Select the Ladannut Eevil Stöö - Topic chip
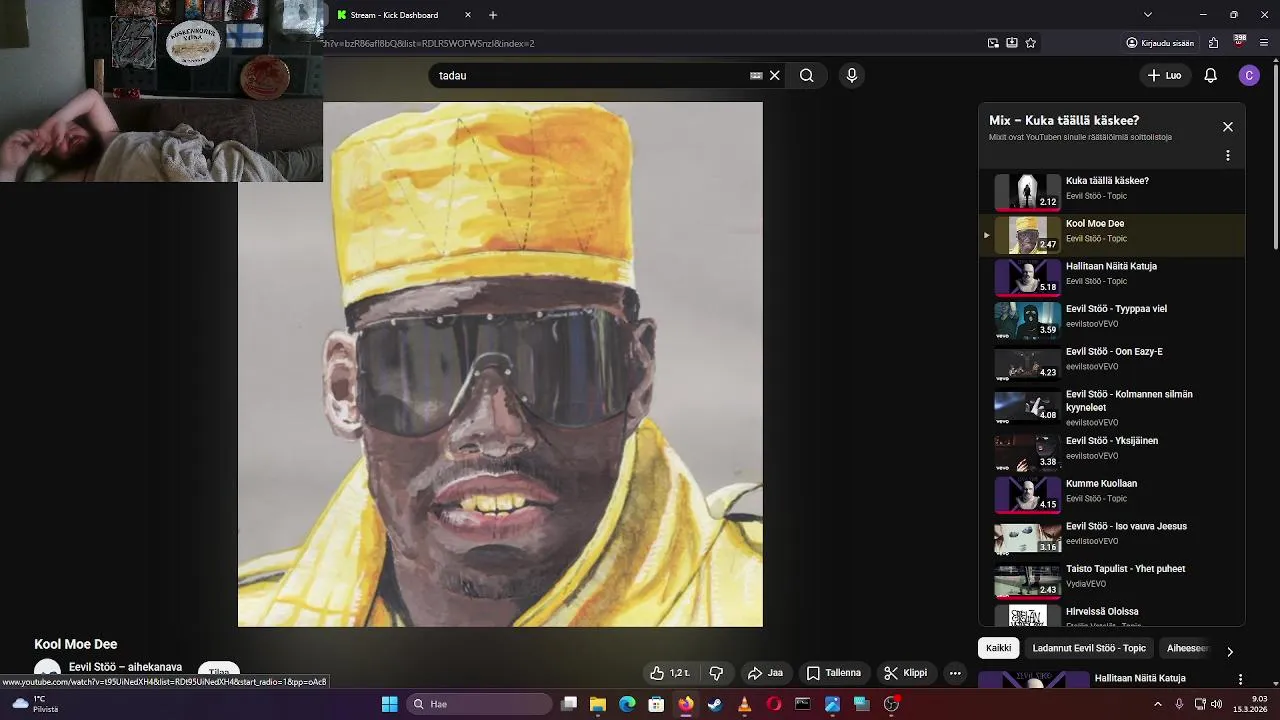The width and height of the screenshot is (1280, 720). pyautogui.click(x=1089, y=648)
